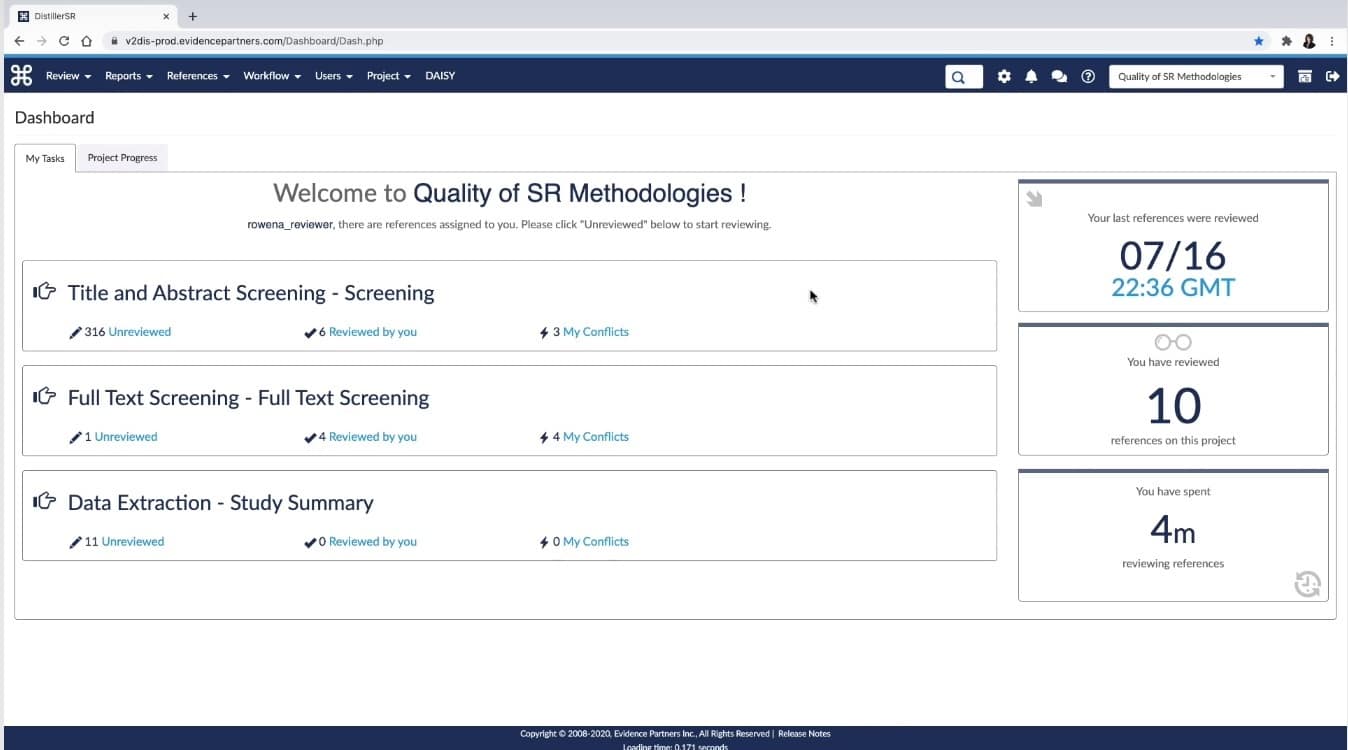Image resolution: width=1348 pixels, height=750 pixels.
Task: Click Data Extraction - Study Summary heading
Action: 220,503
